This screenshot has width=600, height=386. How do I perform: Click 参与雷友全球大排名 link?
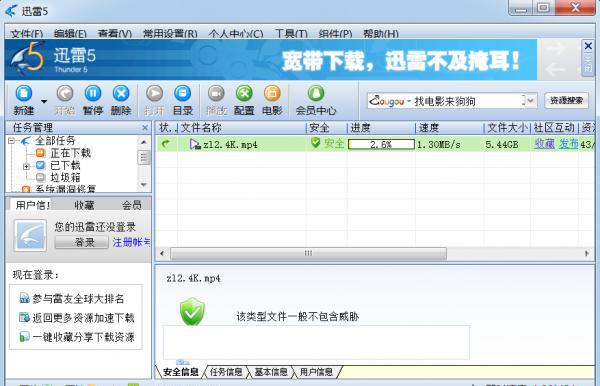[78, 299]
